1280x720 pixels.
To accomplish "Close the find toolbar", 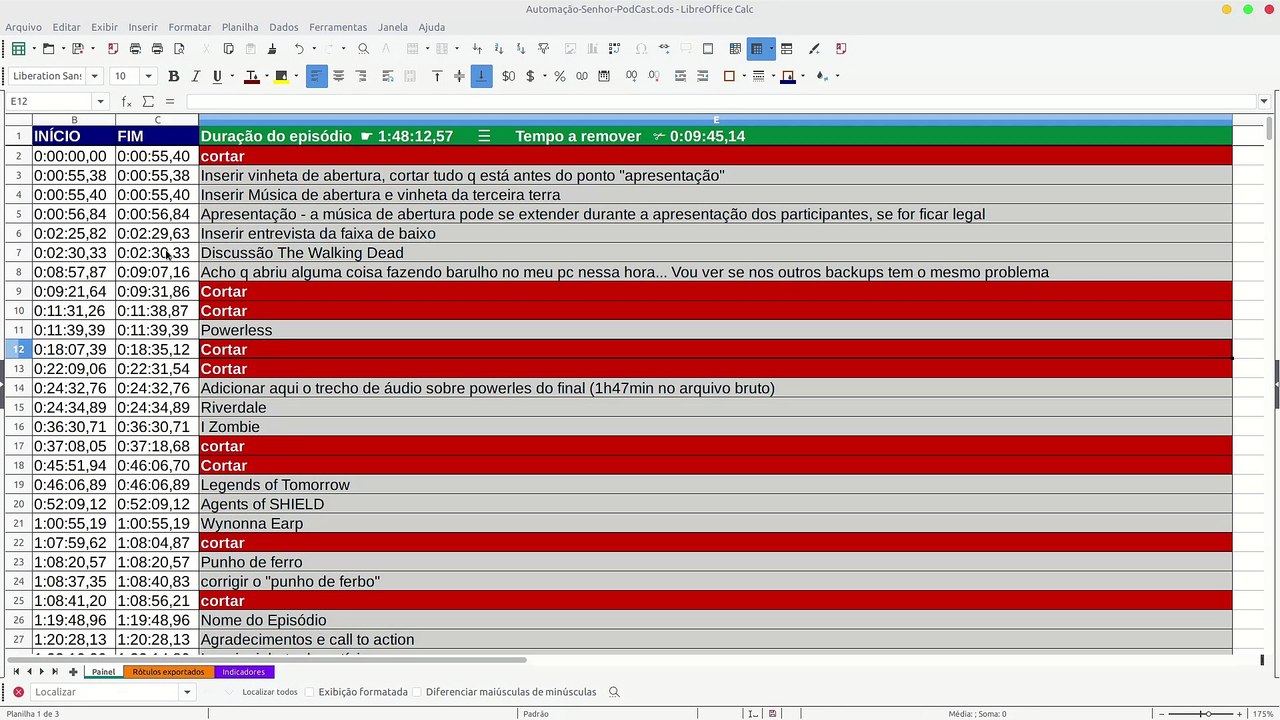I will coord(18,692).
